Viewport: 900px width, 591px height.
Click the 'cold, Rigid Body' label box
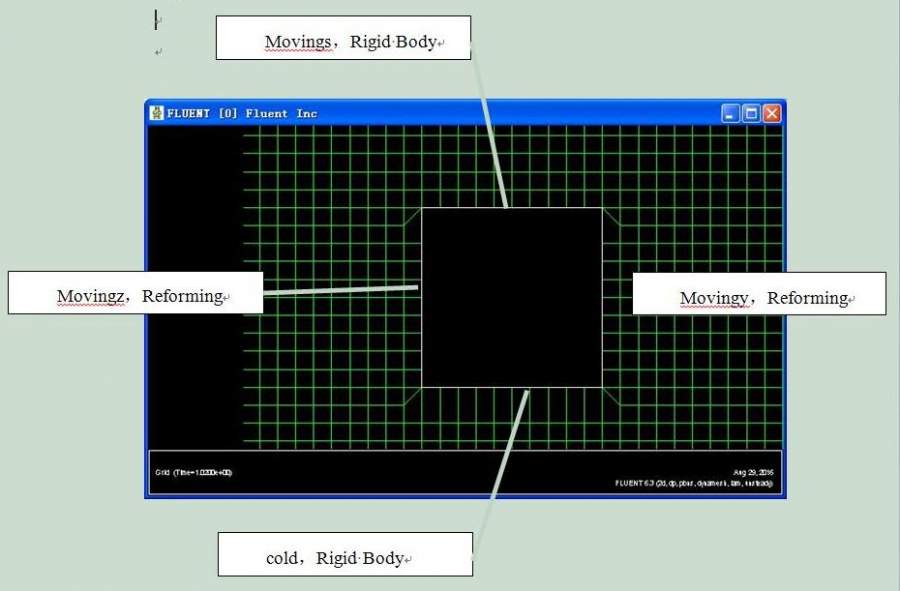[x=345, y=554]
